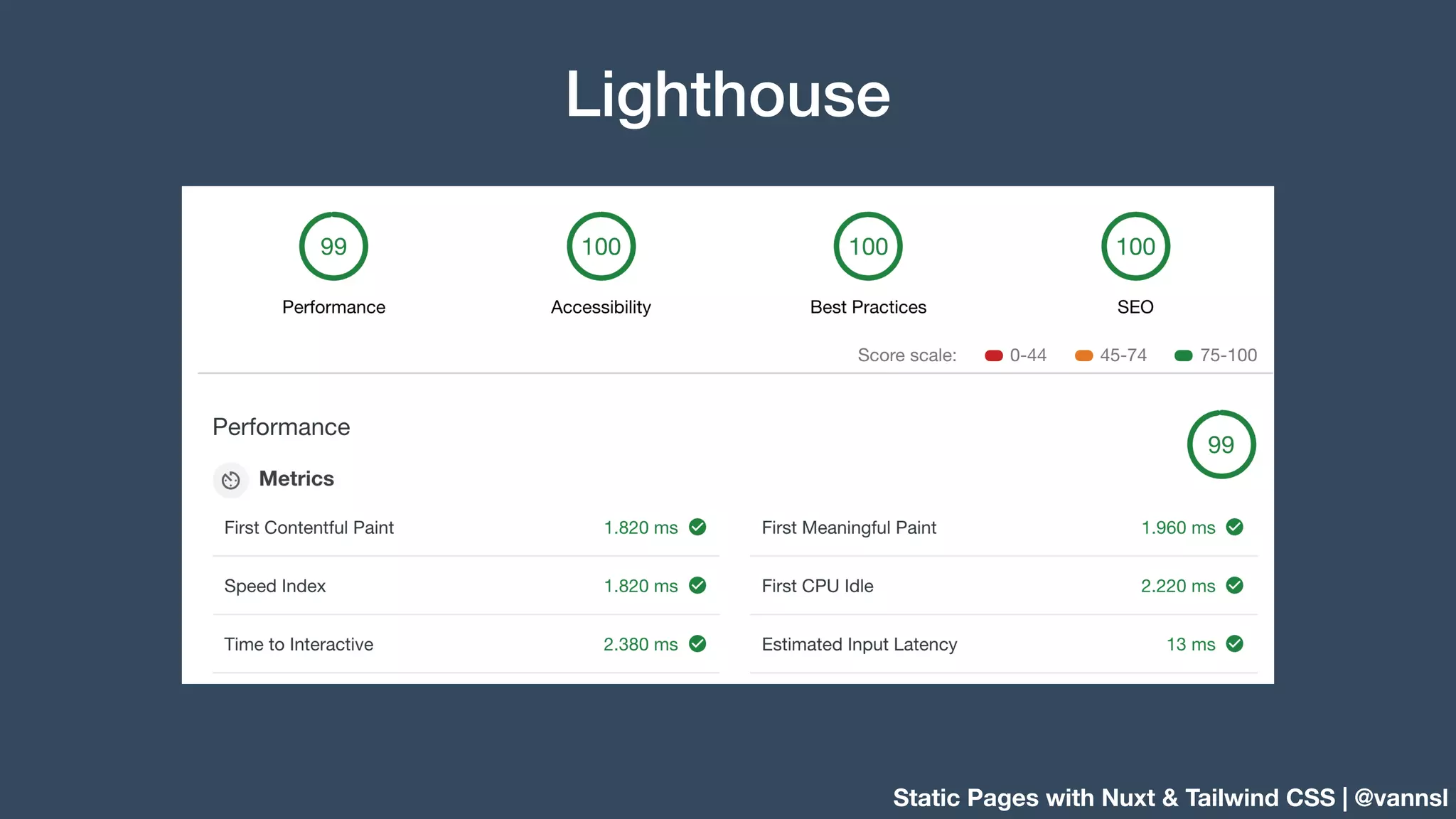Image resolution: width=1456 pixels, height=819 pixels.
Task: Click the red 0-44 score scale swatch
Action: (x=994, y=355)
